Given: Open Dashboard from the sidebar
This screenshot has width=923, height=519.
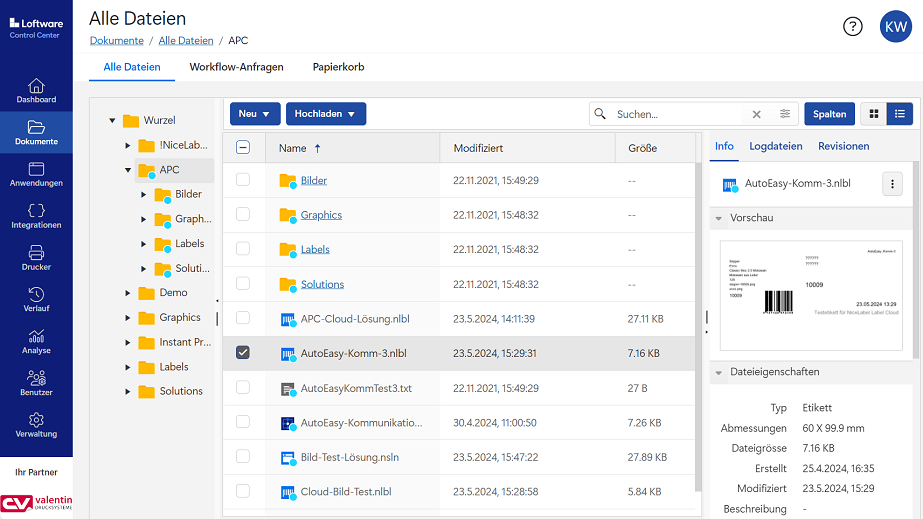Looking at the screenshot, I should click(x=36, y=91).
